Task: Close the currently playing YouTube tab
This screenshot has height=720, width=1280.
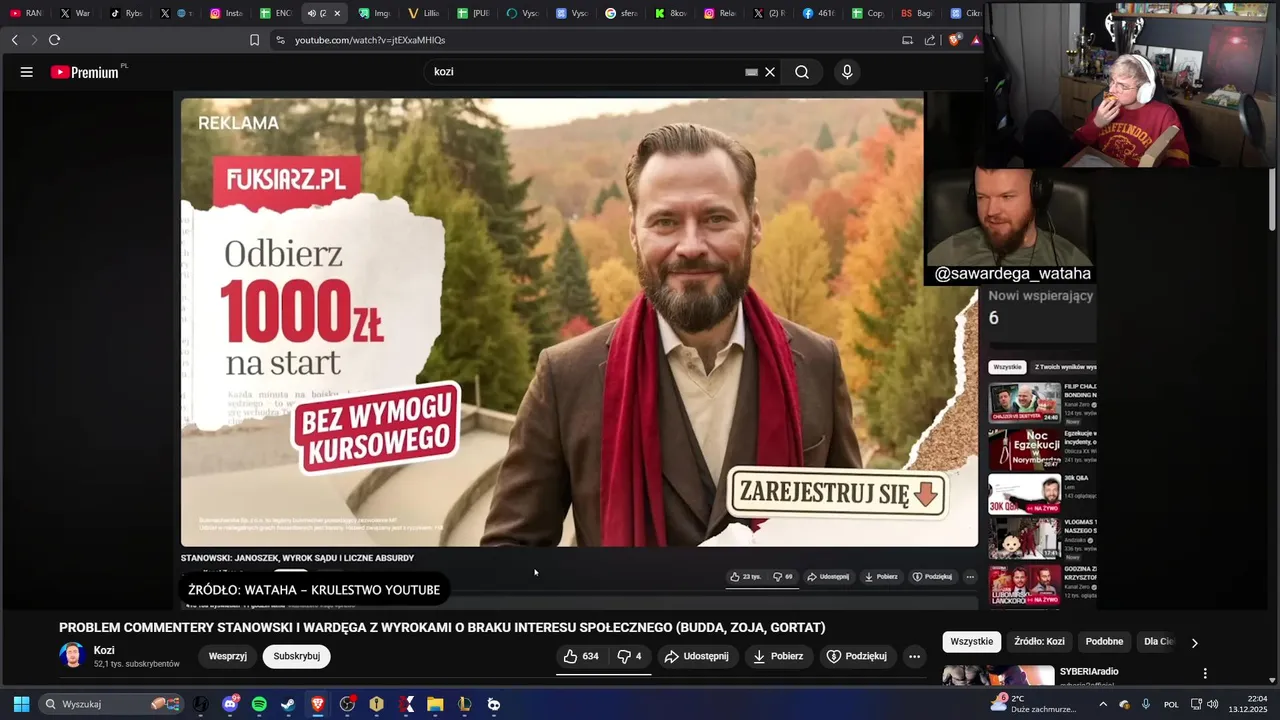Action: pyautogui.click(x=337, y=14)
